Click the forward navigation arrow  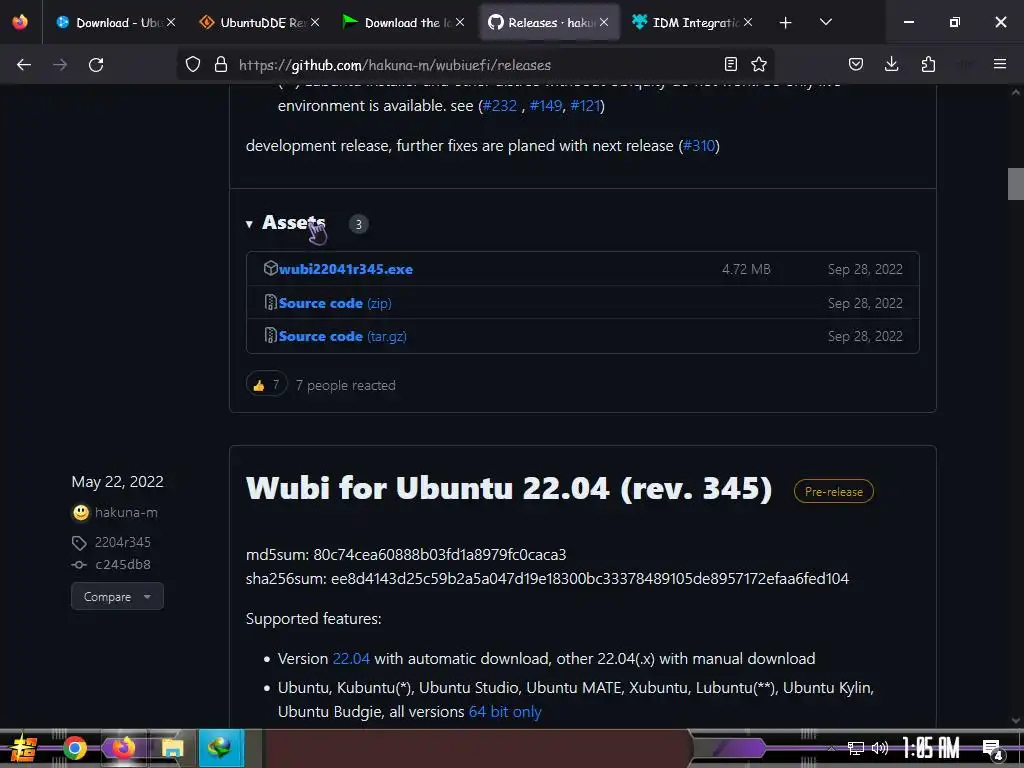click(60, 65)
